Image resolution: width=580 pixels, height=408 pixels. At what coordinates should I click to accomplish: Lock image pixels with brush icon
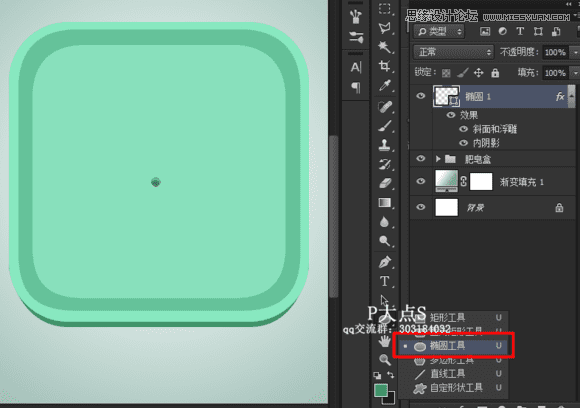(x=463, y=73)
